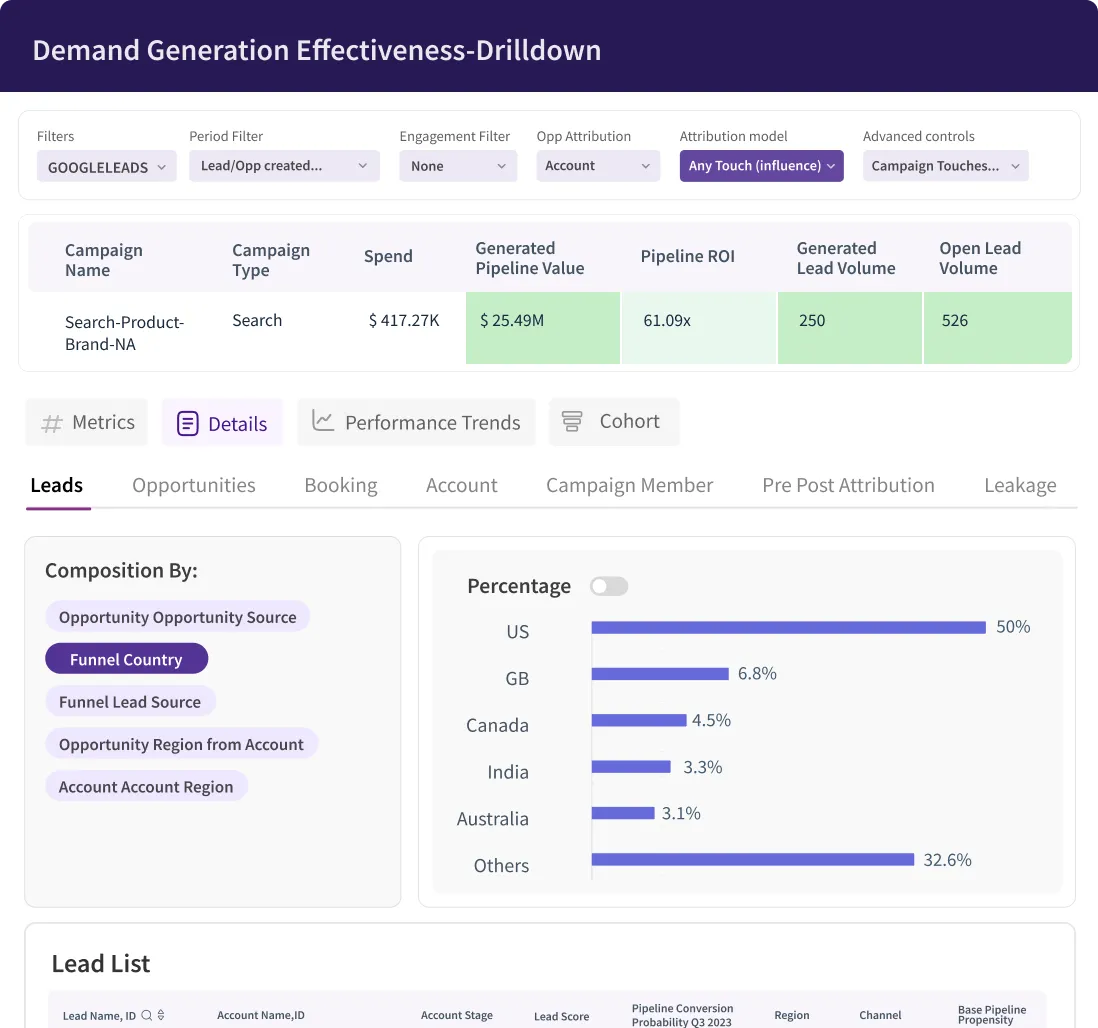Expand the Period Filter Lead/Opp created dropdown
Screen dimensions: 1098x1028
pyautogui.click(x=284, y=166)
